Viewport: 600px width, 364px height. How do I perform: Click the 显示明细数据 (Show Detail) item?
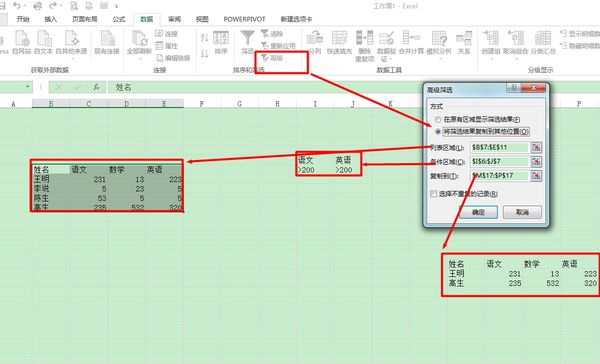[580, 34]
